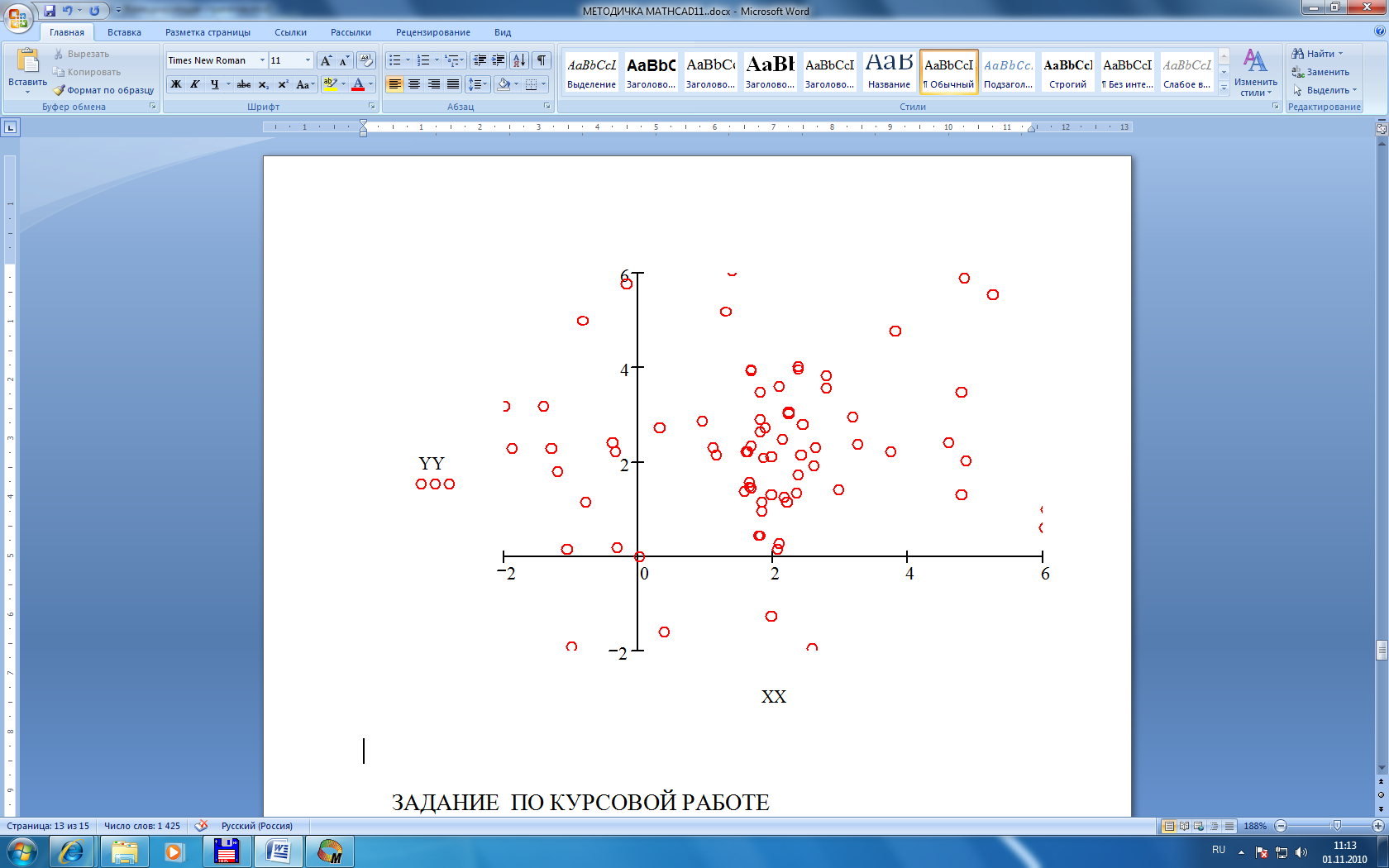This screenshot has height=868, width=1389.
Task: Switch to Web Layout view
Action: [x=1199, y=826]
